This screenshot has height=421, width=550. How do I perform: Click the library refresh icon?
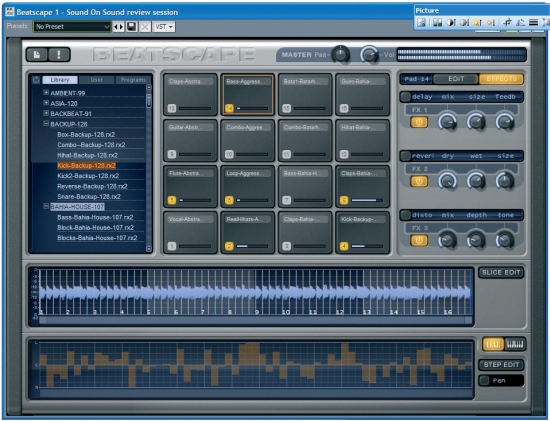click(x=36, y=80)
